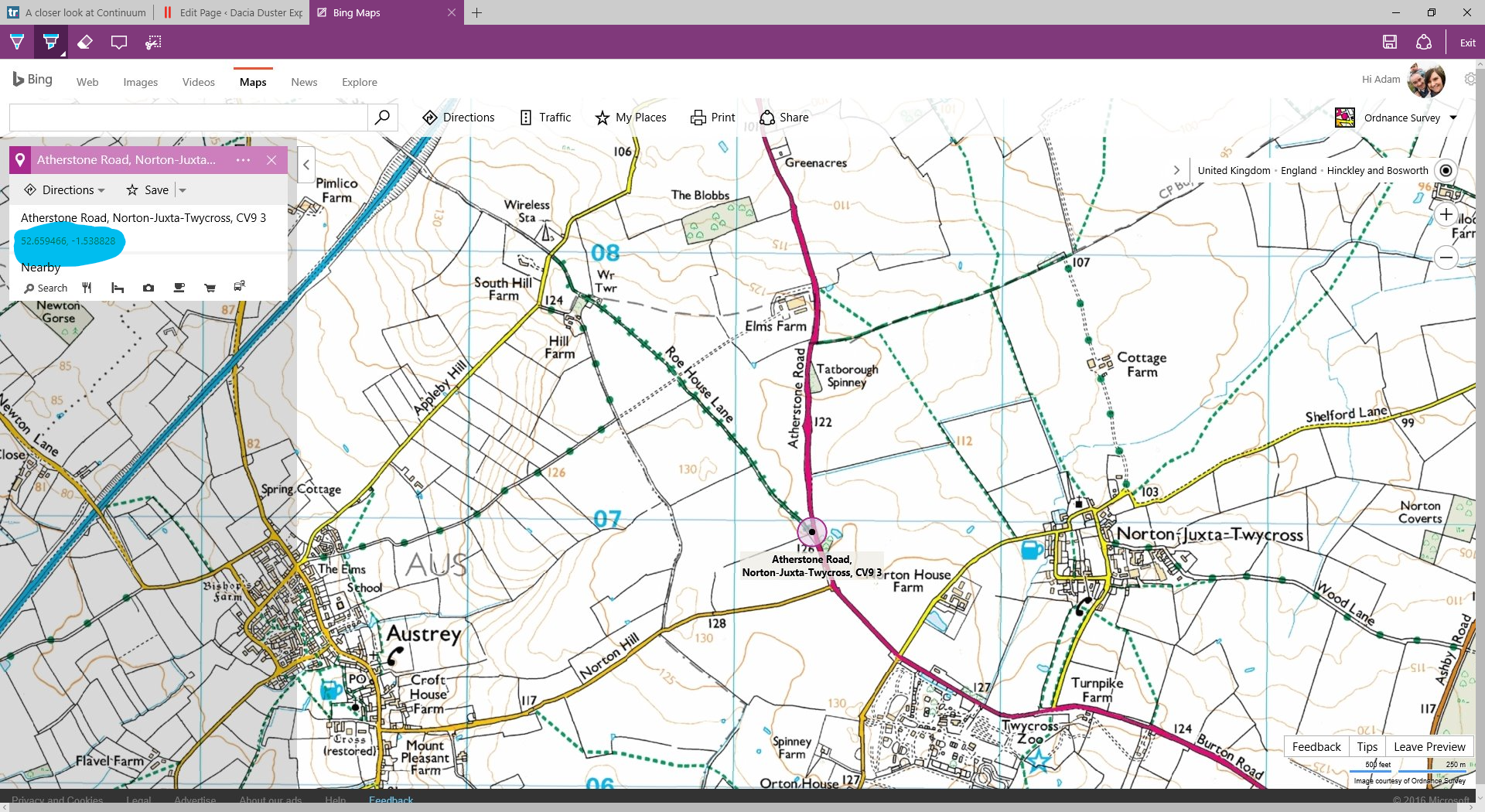Image resolution: width=1485 pixels, height=812 pixels.
Task: Find nearby hotels
Action: tap(118, 288)
